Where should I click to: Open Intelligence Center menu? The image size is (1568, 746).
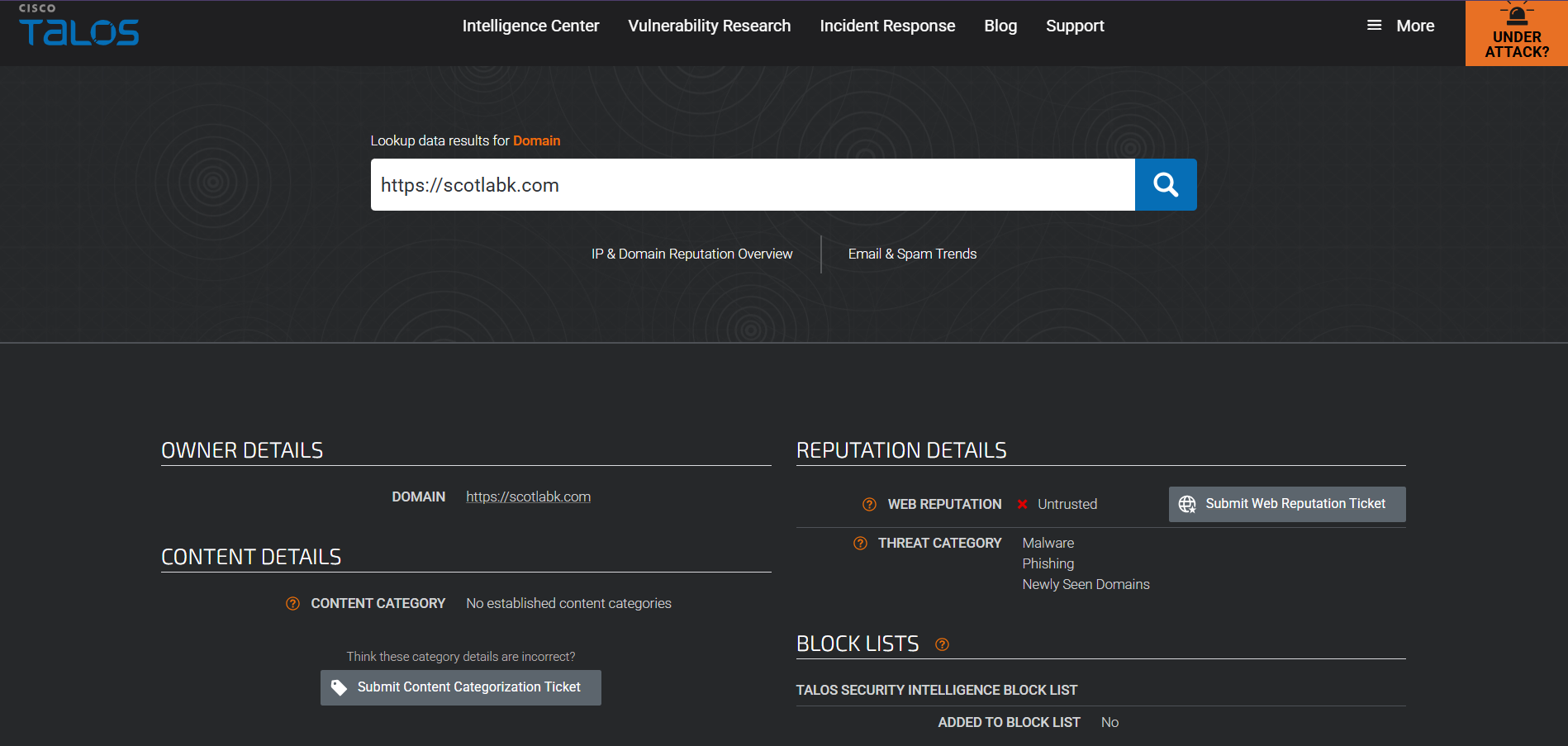[x=530, y=26]
